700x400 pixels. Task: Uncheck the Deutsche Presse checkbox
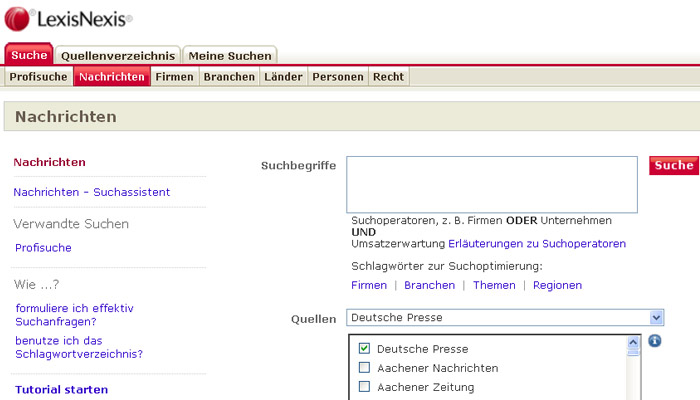pyautogui.click(x=365, y=349)
